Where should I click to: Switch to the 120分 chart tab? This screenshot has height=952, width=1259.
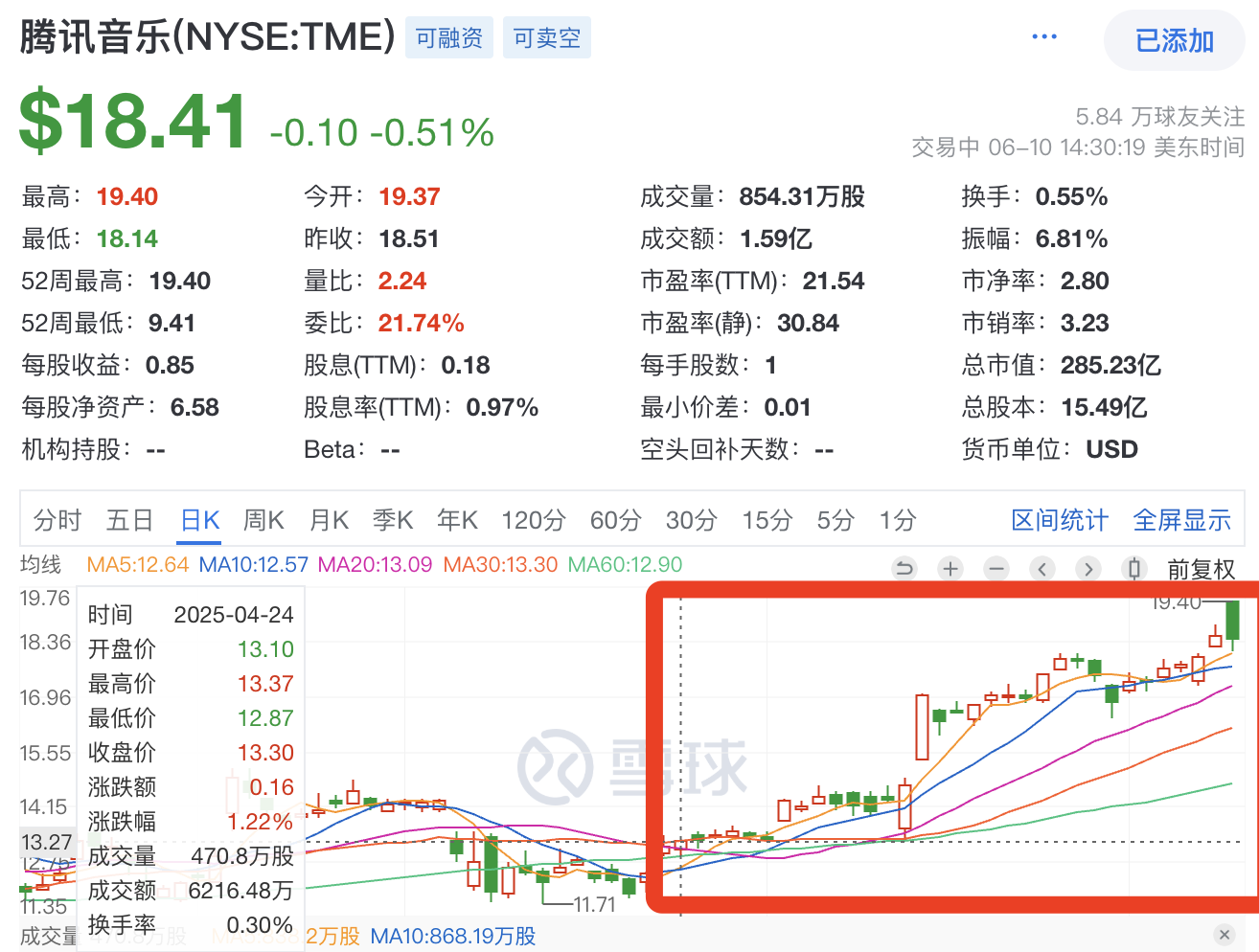534,520
